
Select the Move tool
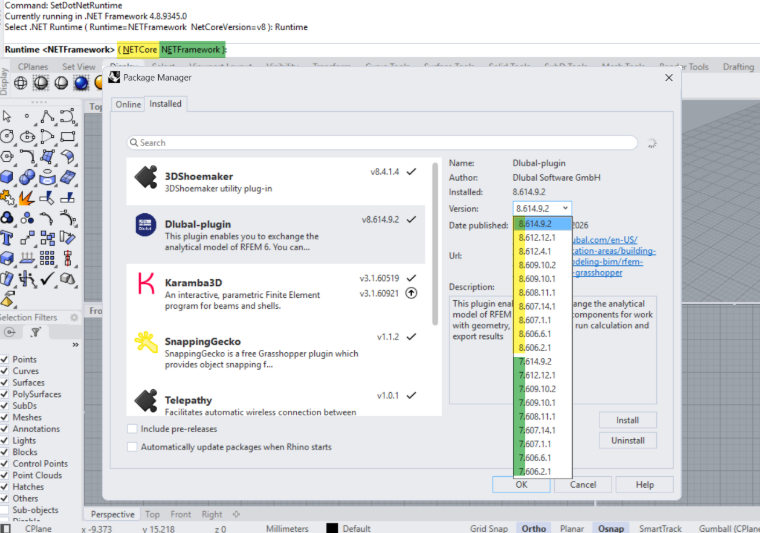(x=27, y=238)
